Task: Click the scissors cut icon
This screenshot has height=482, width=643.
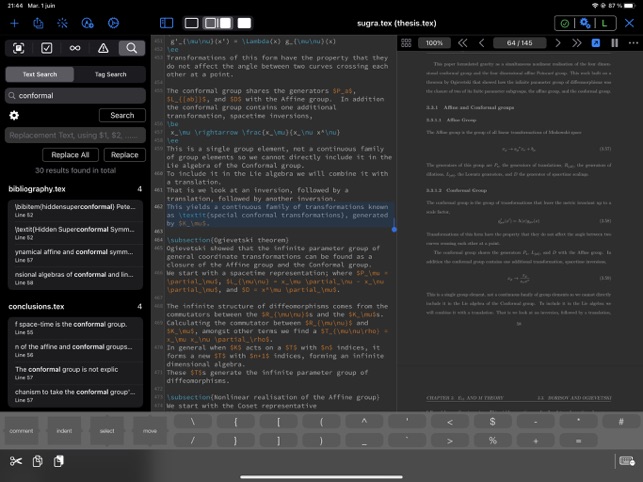Action: pyautogui.click(x=15, y=461)
